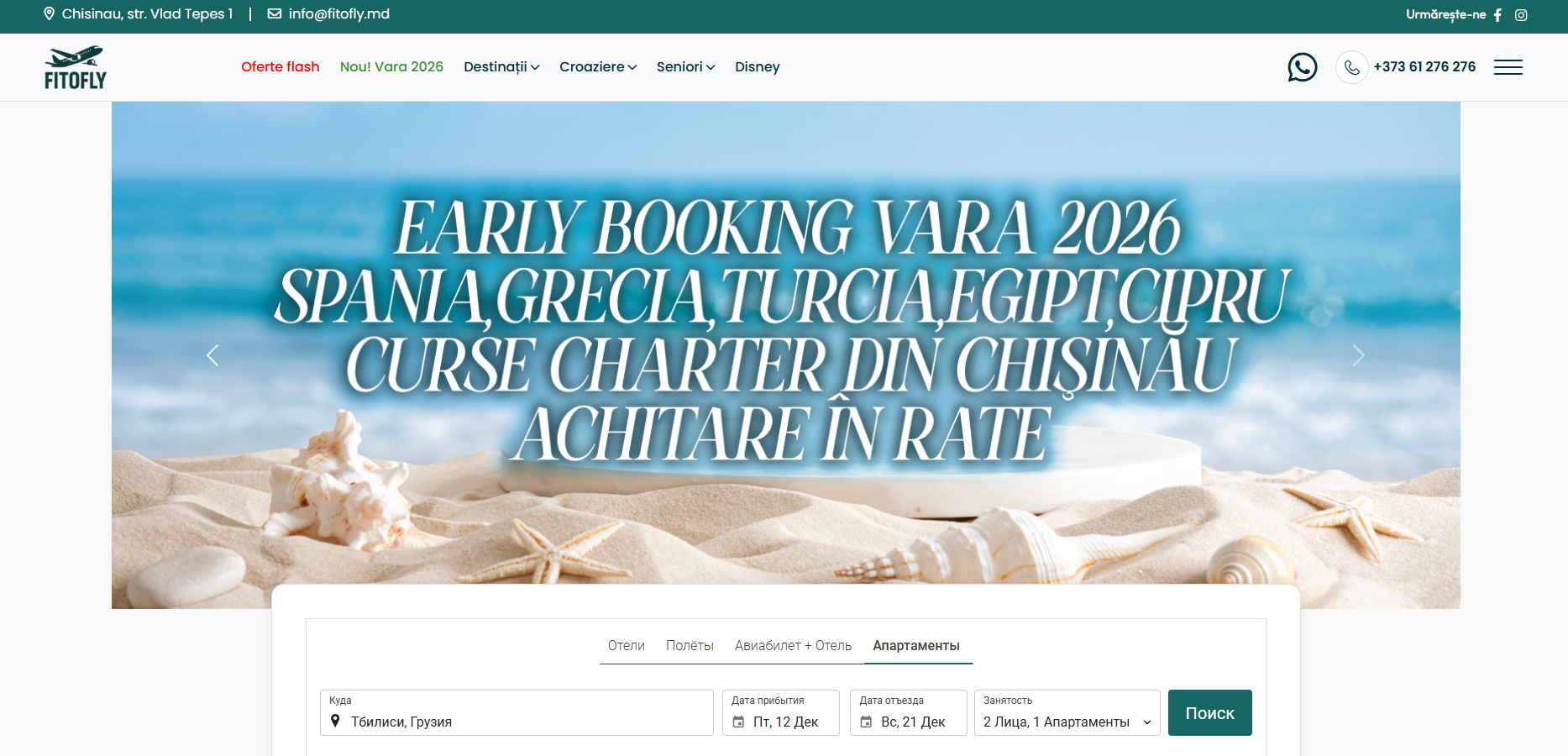Click the phone call icon
The image size is (1568, 756).
tap(1351, 67)
